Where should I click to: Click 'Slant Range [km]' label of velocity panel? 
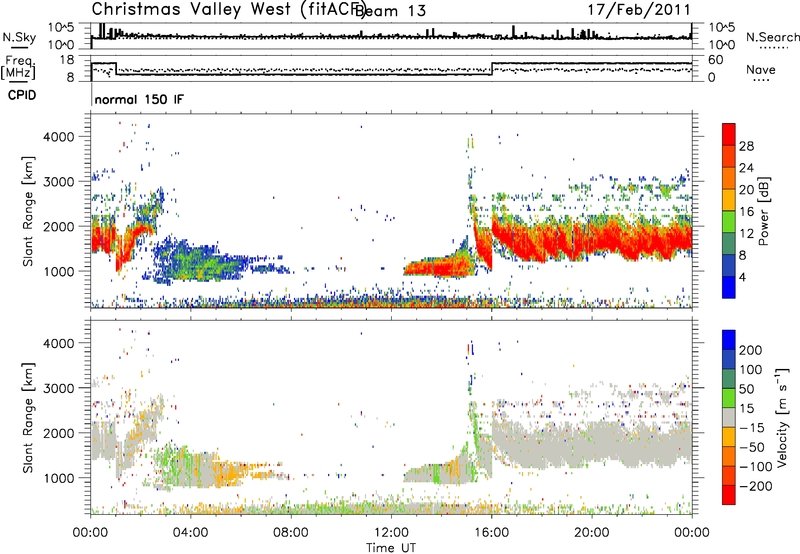[x=28, y=417]
